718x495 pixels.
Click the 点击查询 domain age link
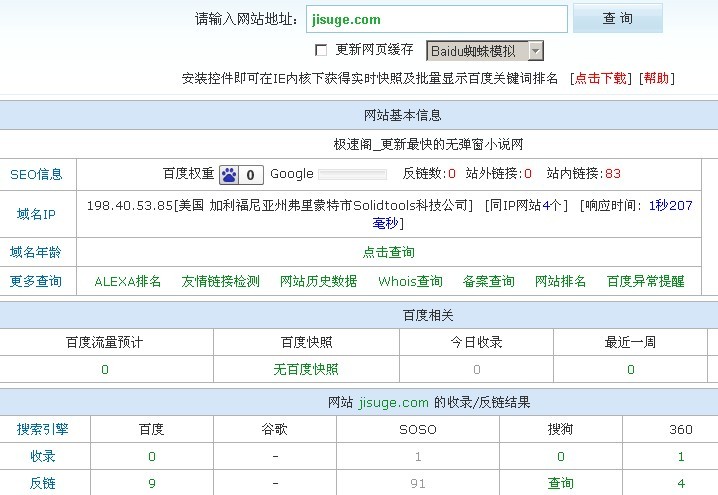pos(388,252)
